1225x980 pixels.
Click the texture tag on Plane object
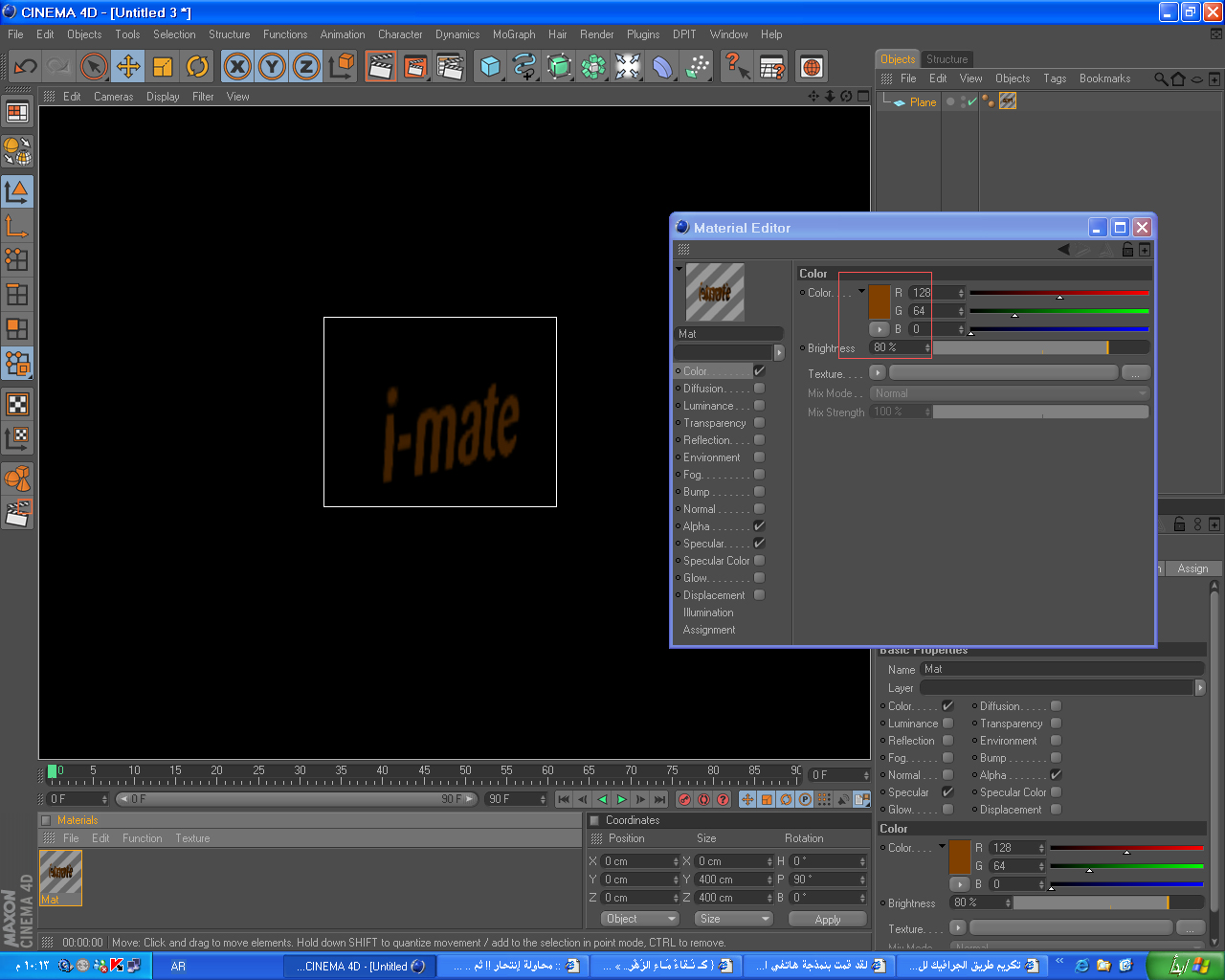coord(1008,100)
